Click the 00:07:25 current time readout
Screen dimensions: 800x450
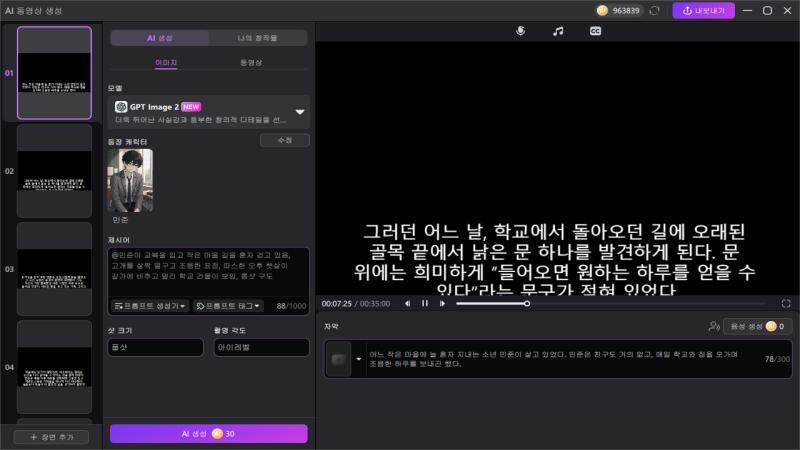[x=337, y=304]
